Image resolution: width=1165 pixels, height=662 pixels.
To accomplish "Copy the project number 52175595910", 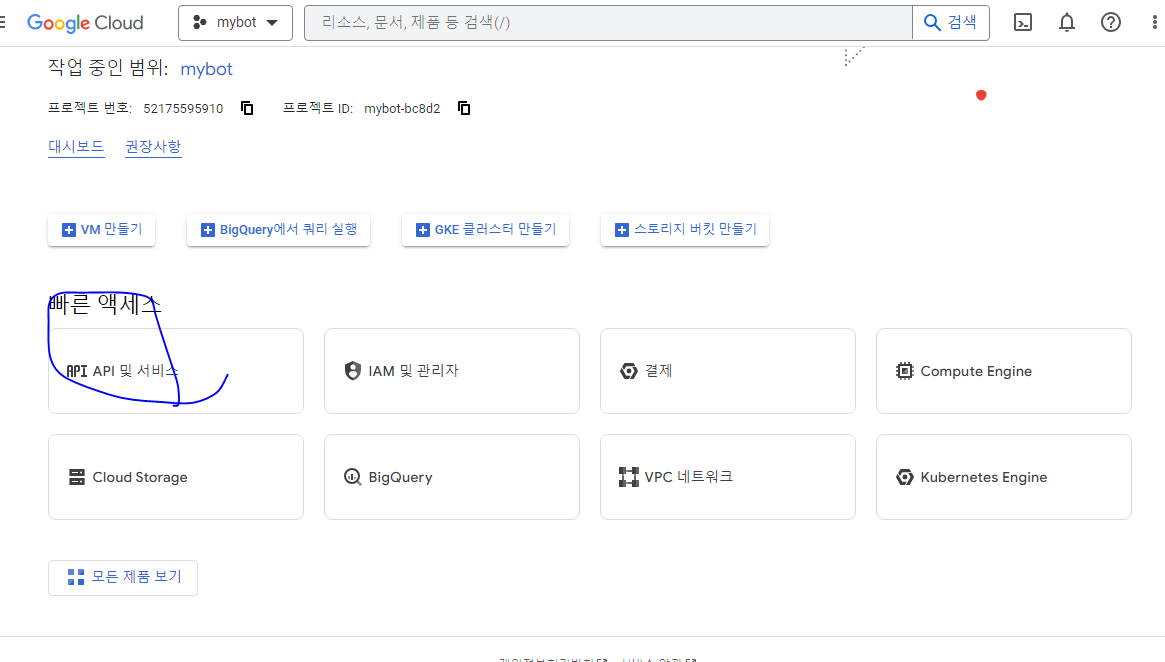I will point(247,108).
